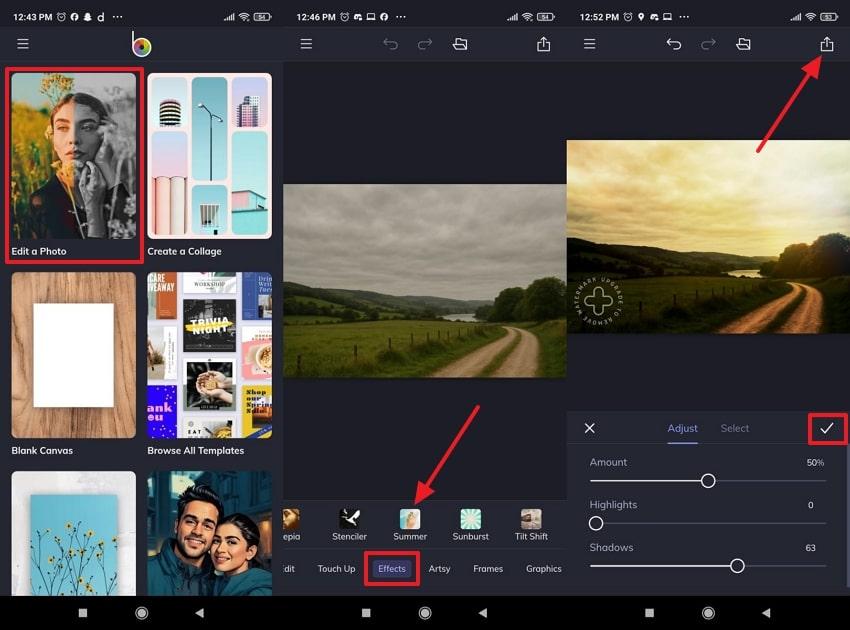This screenshot has width=850, height=630.
Task: Tap Android recents square on middle screen
Action: pos(366,613)
